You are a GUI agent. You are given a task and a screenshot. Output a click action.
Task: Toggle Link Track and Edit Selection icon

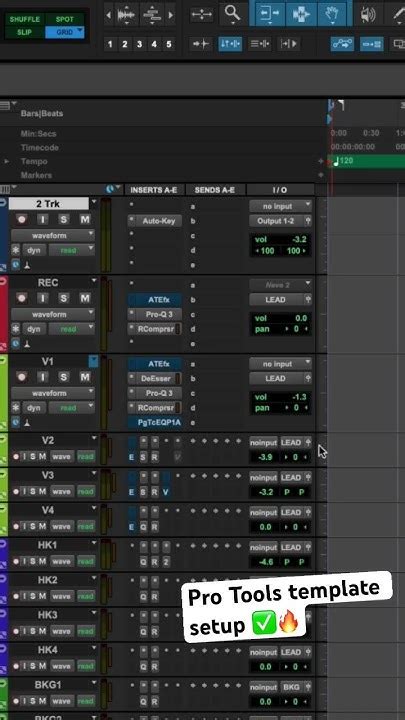[259, 44]
